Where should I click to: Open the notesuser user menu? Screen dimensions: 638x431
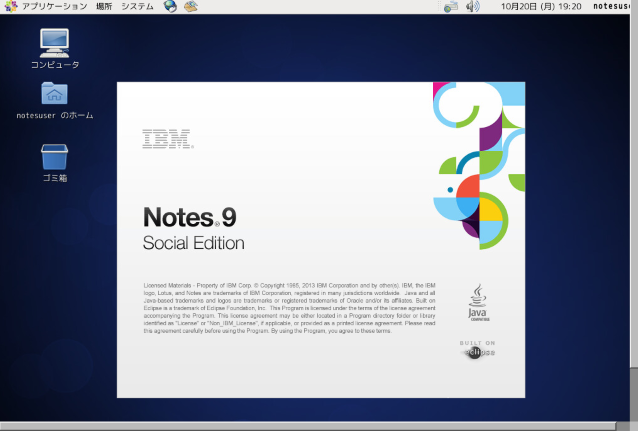coord(611,7)
